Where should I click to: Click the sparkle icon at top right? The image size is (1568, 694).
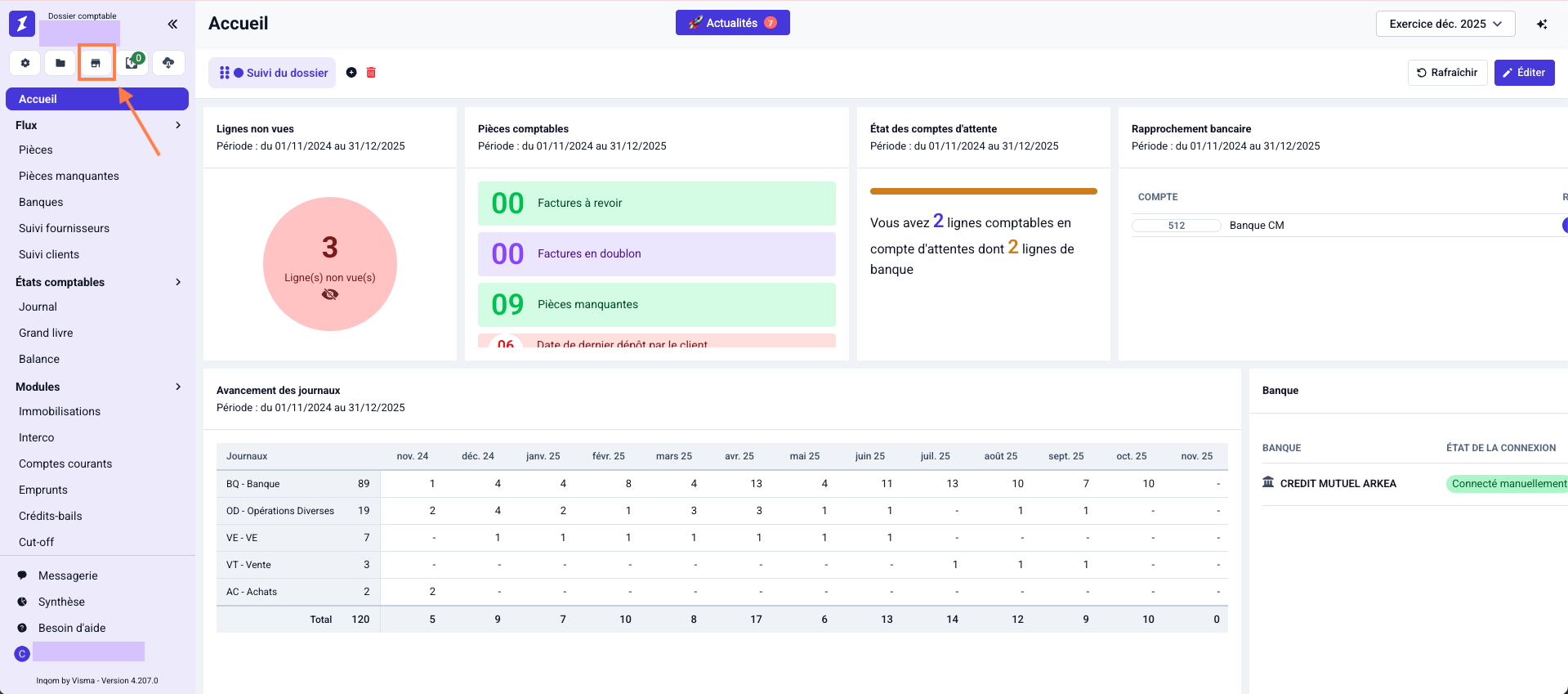click(x=1542, y=24)
